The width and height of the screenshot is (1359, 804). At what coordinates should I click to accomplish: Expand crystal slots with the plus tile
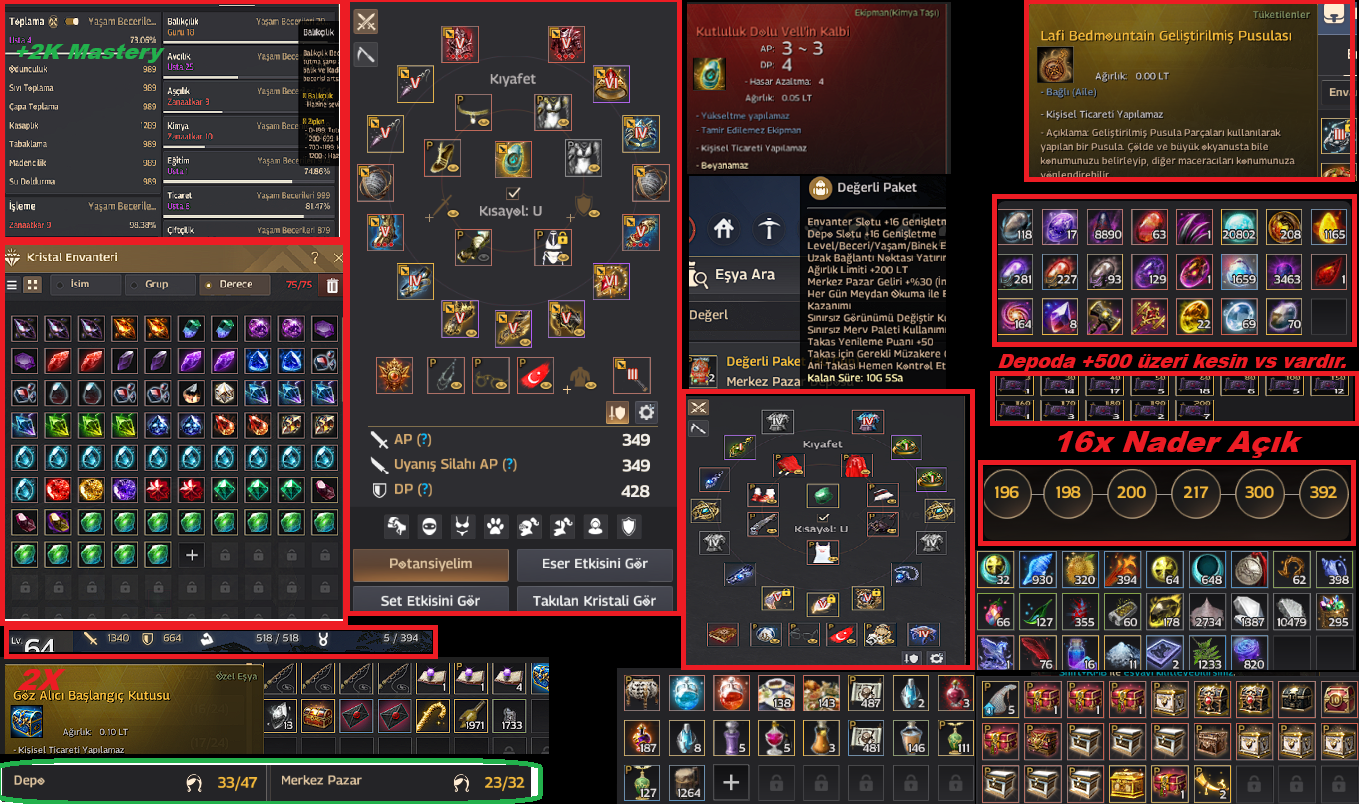tap(193, 554)
